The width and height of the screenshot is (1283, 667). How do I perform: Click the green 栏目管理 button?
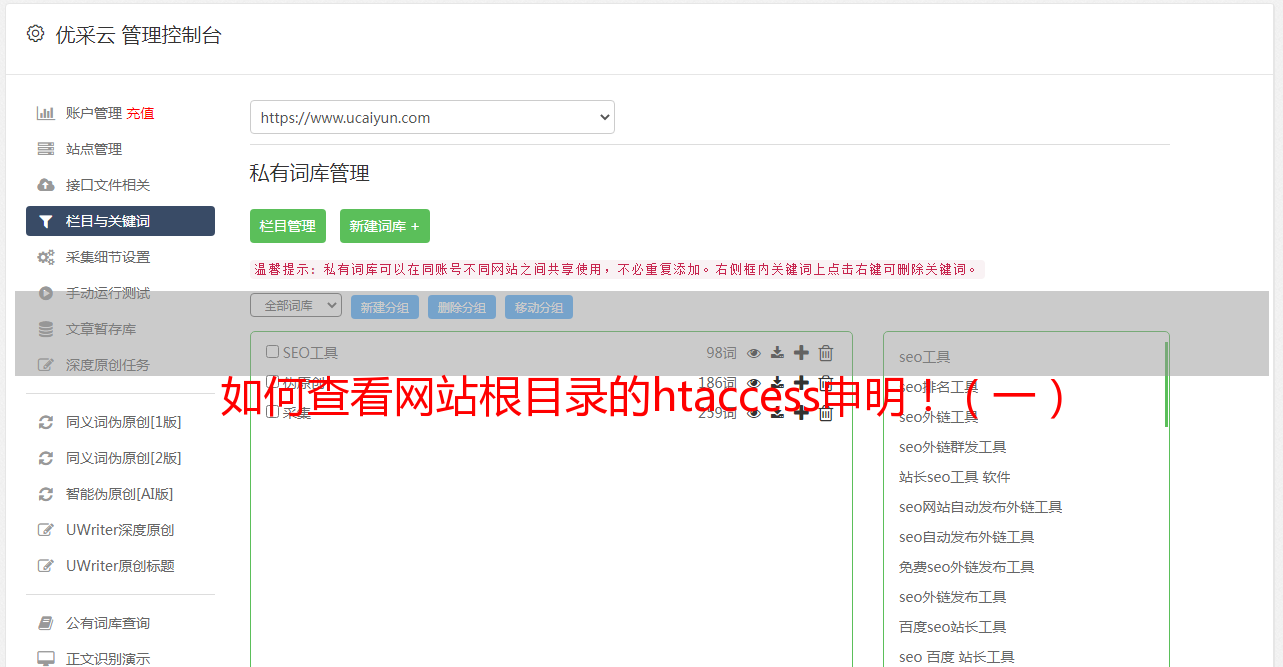(x=288, y=226)
